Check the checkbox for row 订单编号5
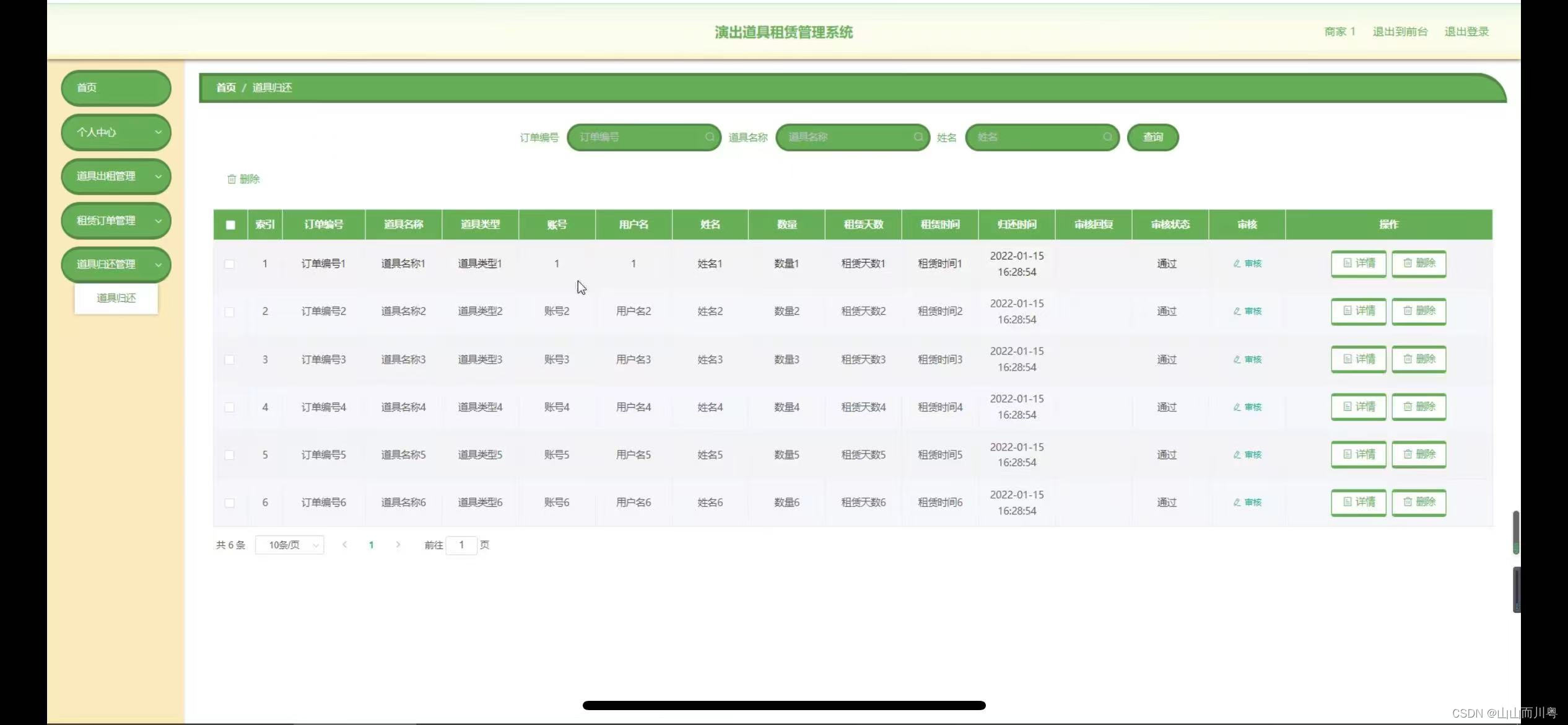 [230, 455]
